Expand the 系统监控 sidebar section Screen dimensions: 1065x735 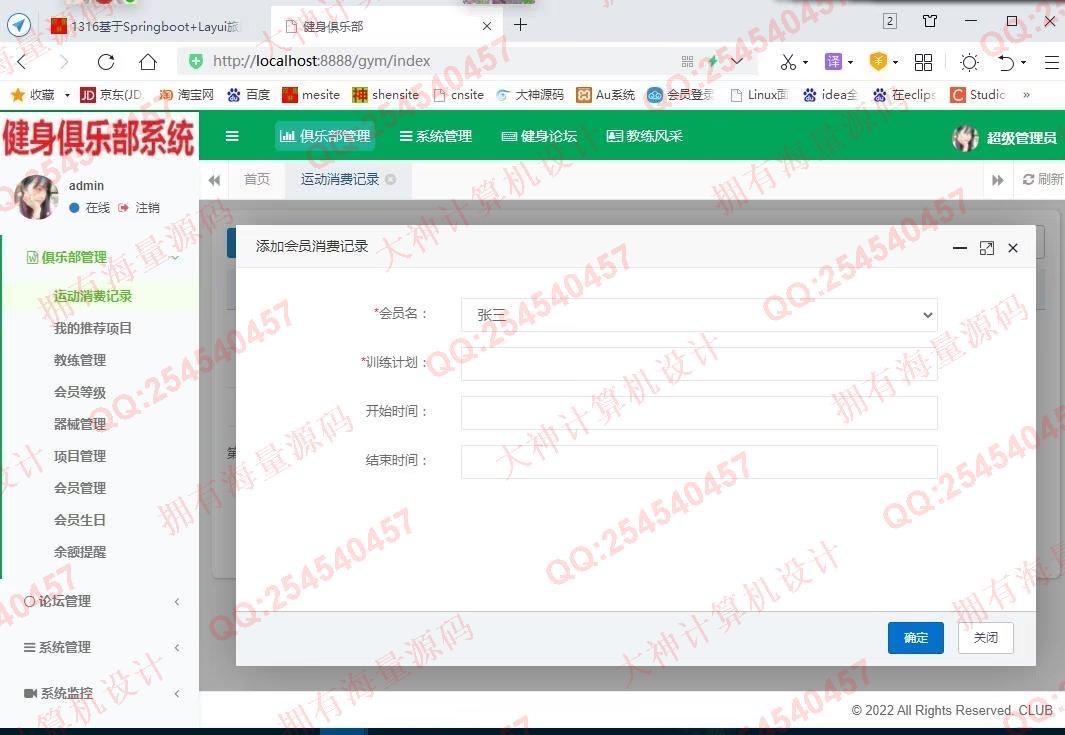tap(99, 694)
